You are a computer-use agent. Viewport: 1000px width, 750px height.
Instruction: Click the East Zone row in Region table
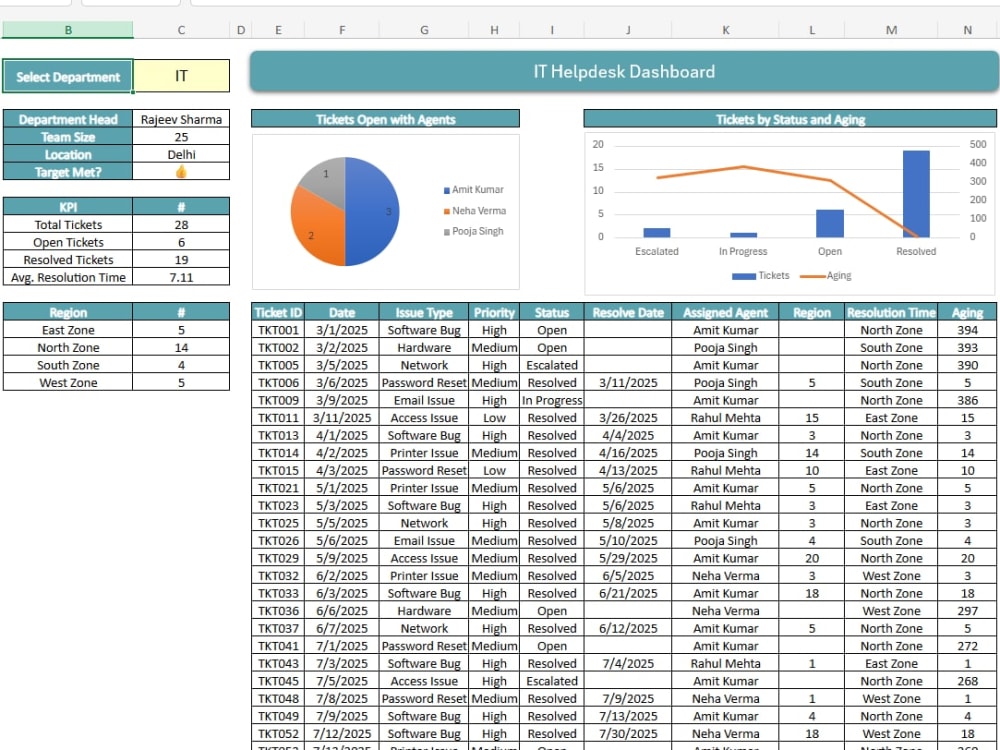coord(116,330)
